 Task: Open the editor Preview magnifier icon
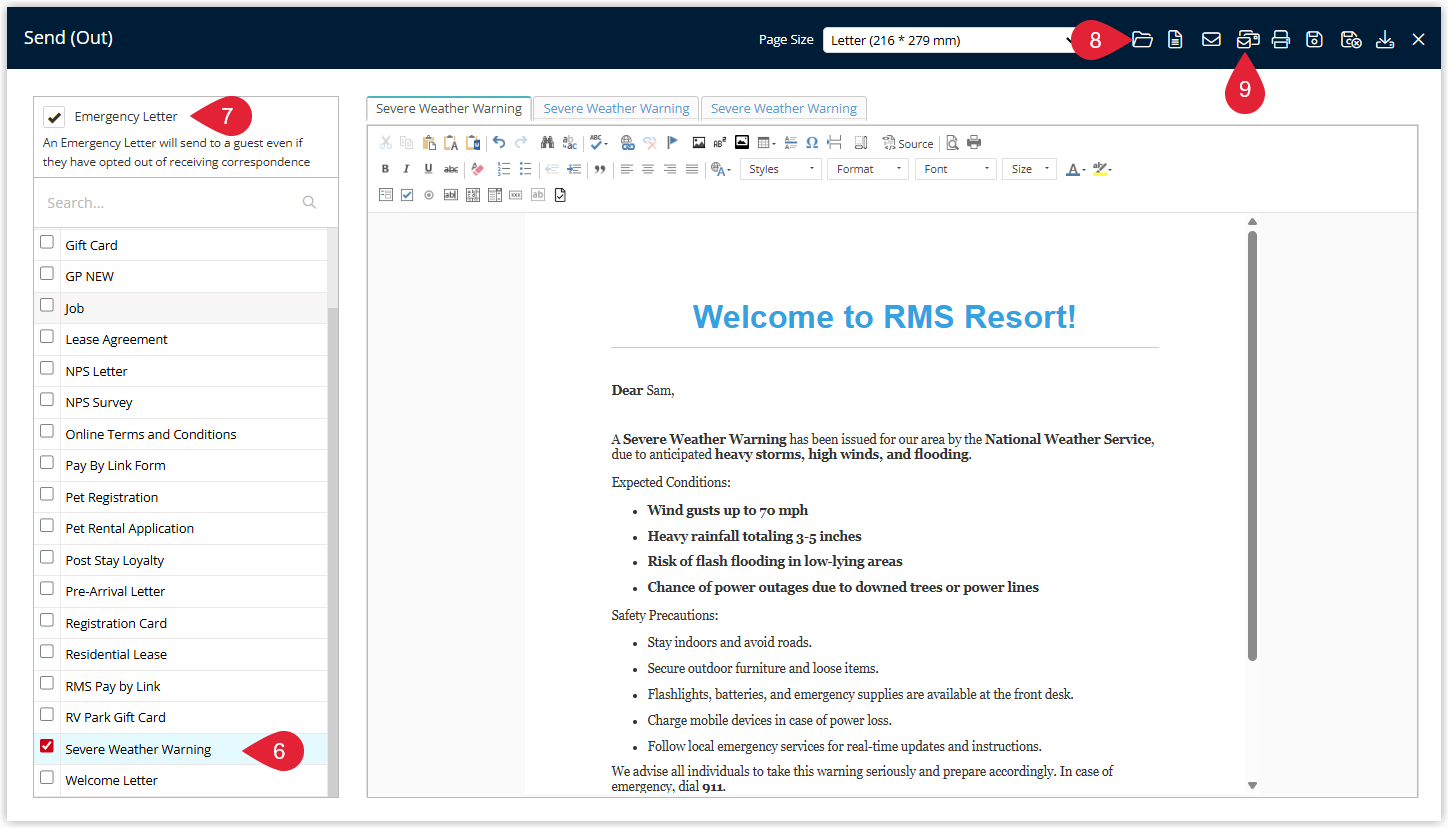click(952, 142)
